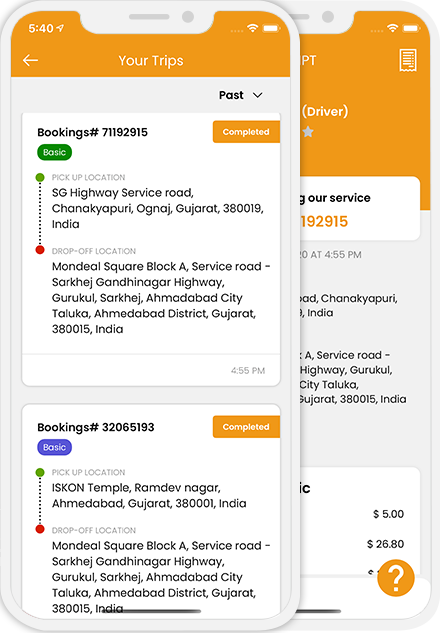Tap the red drop-off dot of booking 71192915
Image resolution: width=440 pixels, height=633 pixels.
(40, 250)
